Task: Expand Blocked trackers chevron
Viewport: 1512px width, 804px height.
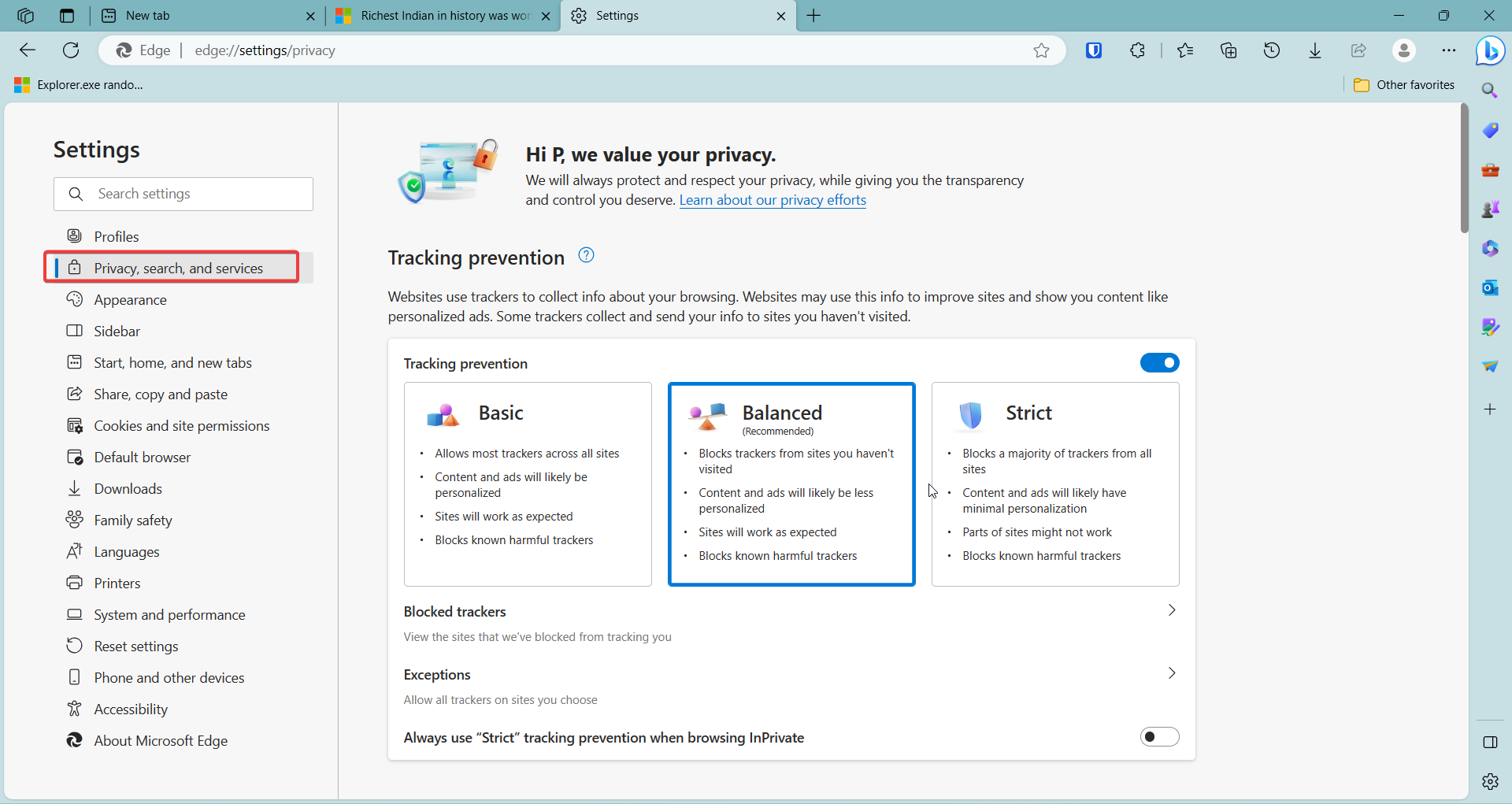Action: 1172,610
